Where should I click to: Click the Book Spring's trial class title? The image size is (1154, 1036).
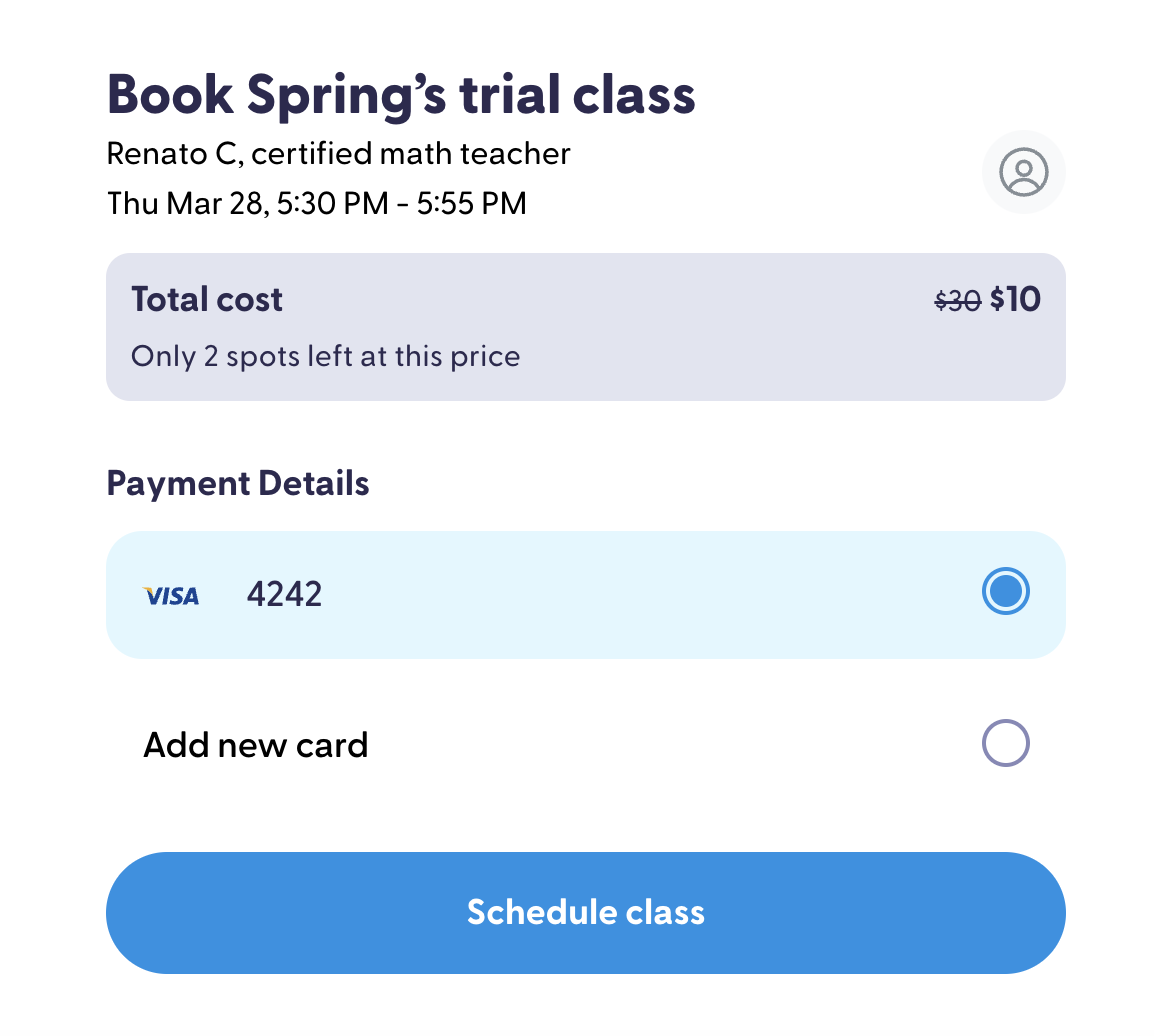click(x=401, y=96)
